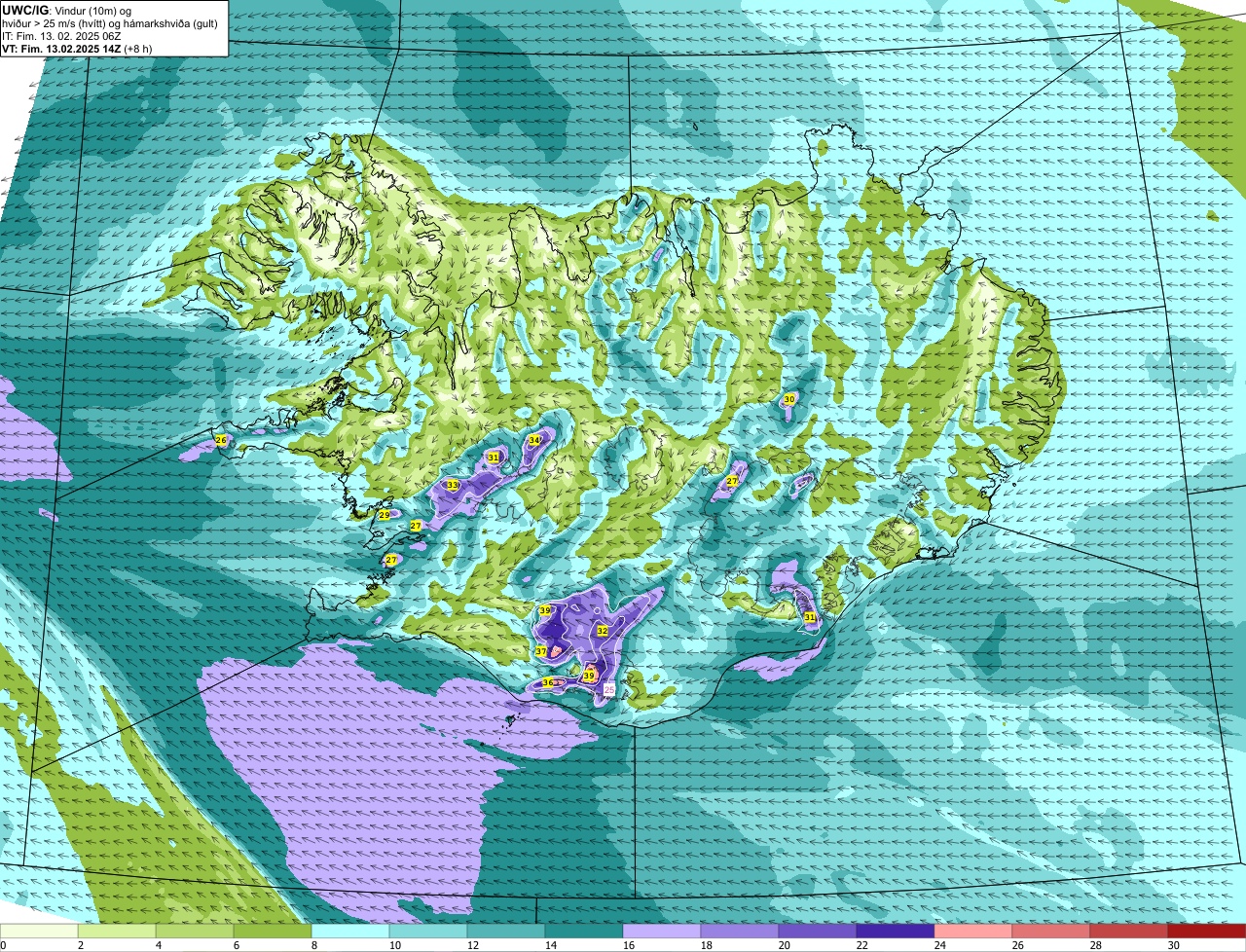Image resolution: width=1246 pixels, height=952 pixels.
Task: Pick the dark teal 14–16 m/s legend swatch
Action: click(584, 931)
